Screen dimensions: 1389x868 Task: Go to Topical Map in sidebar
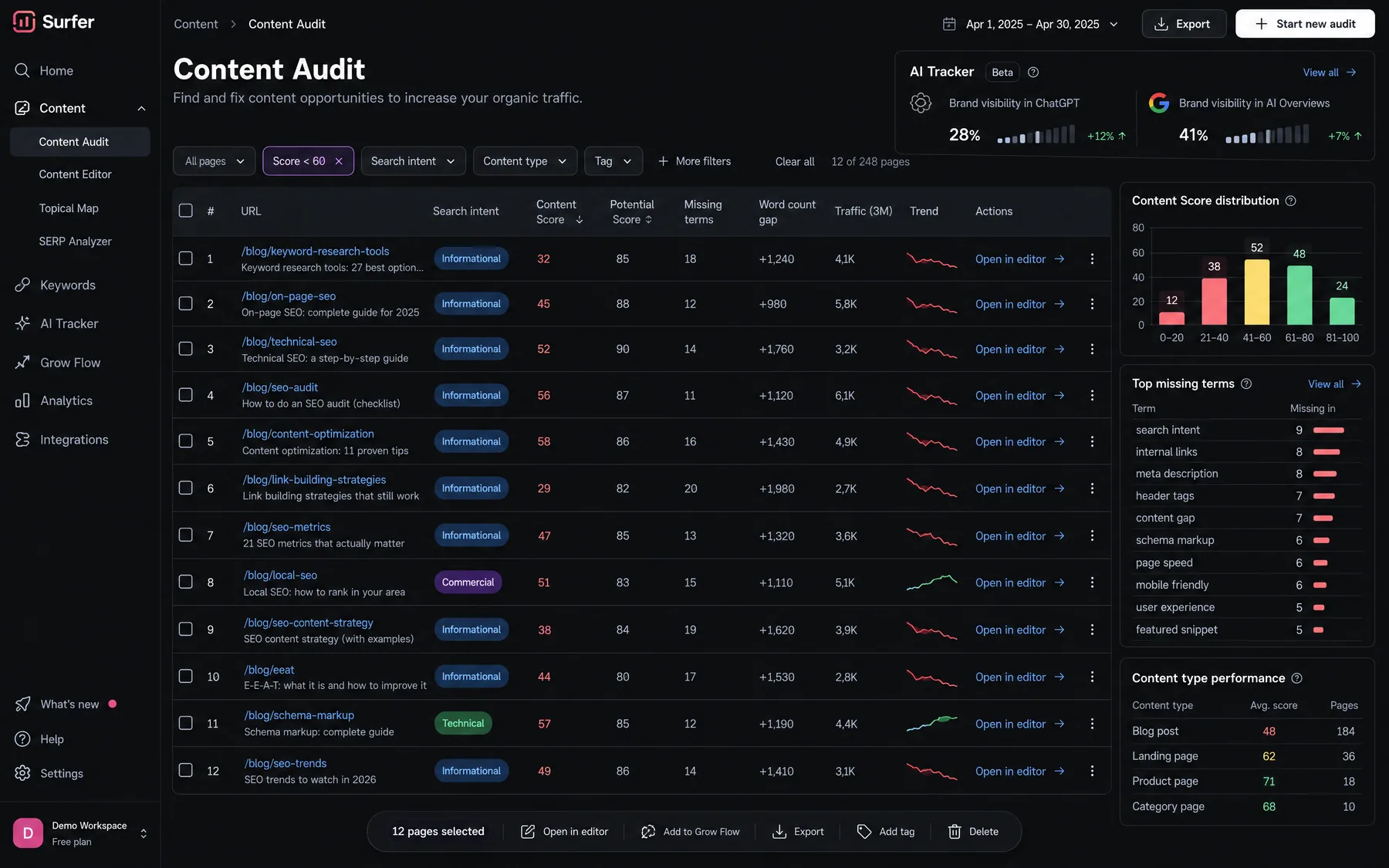pyautogui.click(x=69, y=208)
